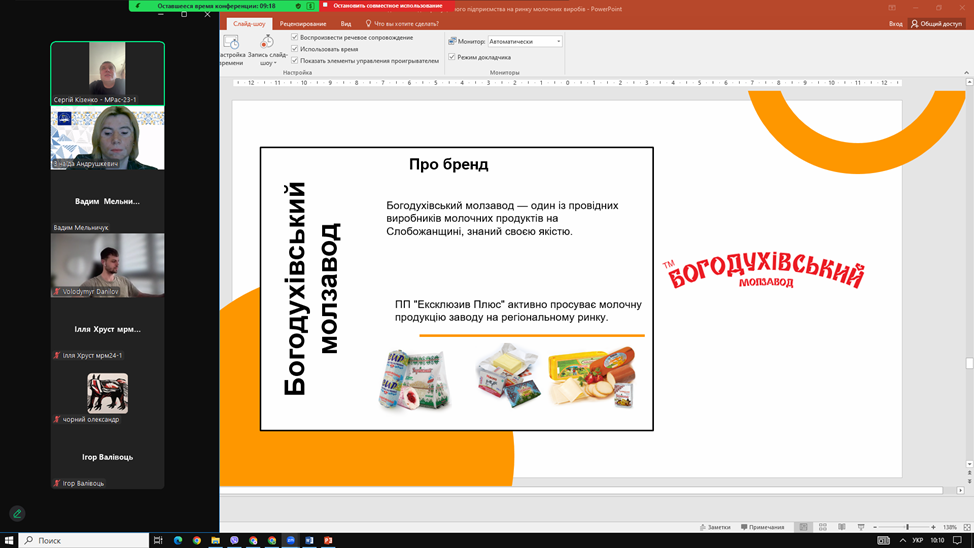
Task: Toggle the Воспроизвести речевое сопровождение checkbox
Action: (294, 37)
